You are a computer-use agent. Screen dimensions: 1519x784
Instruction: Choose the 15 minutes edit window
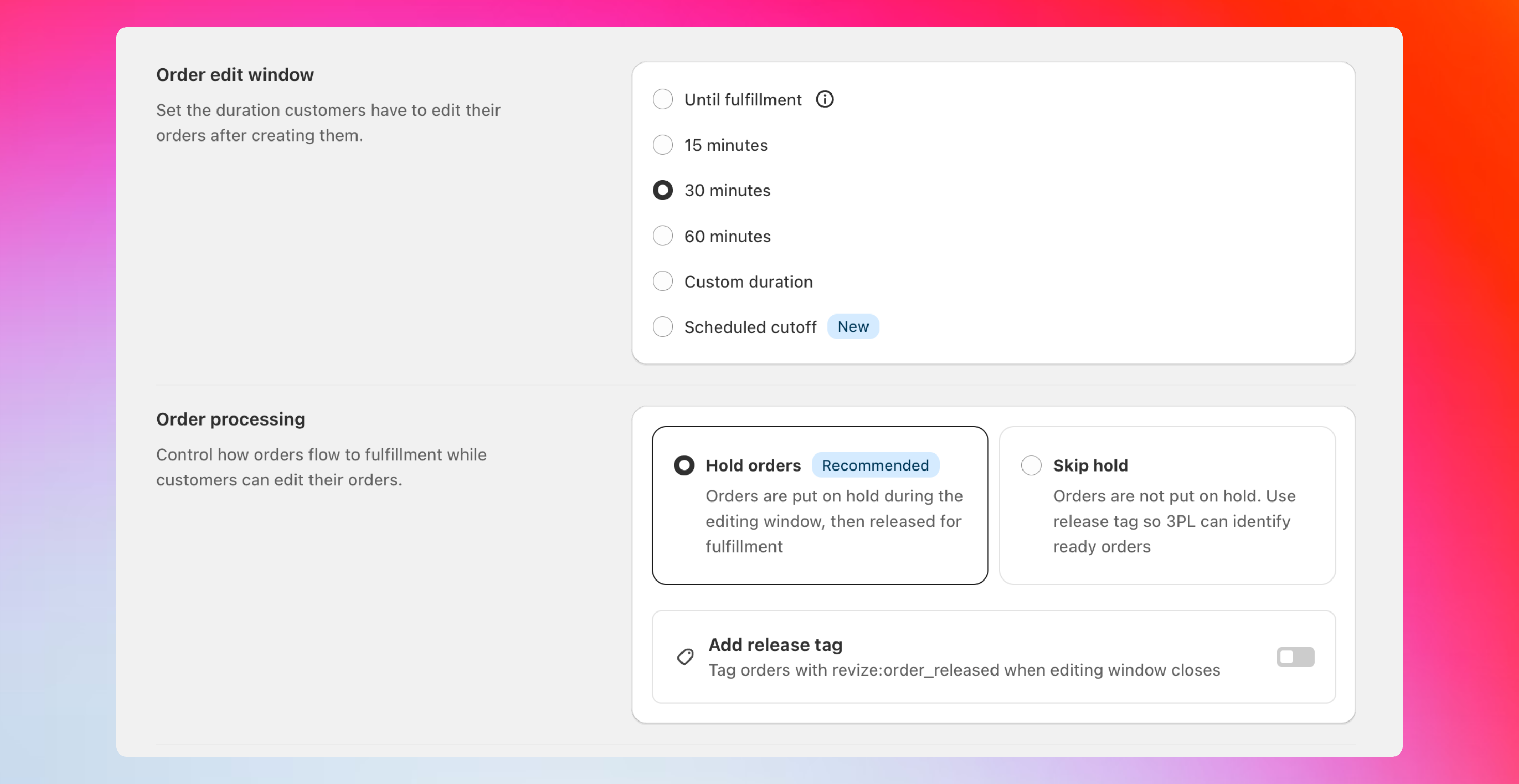pos(662,145)
